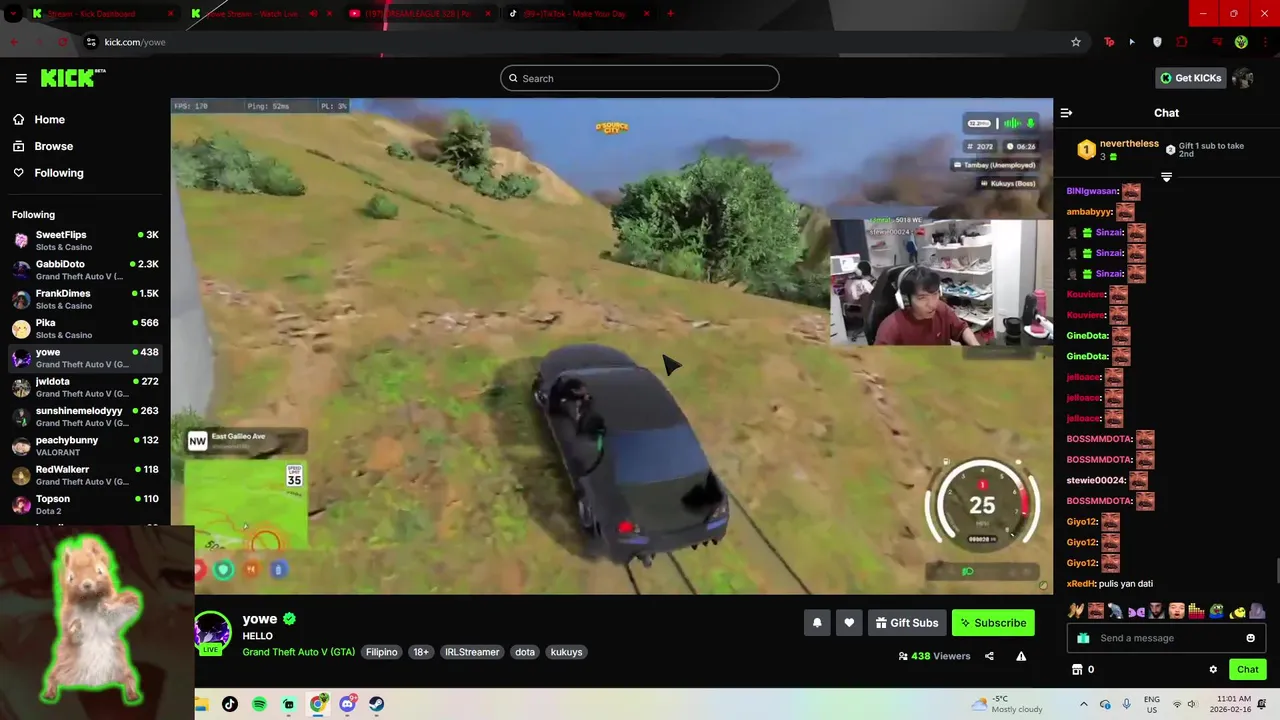Open weather widget in taskbar
Viewport: 1280px width, 720px height.
click(x=1006, y=704)
